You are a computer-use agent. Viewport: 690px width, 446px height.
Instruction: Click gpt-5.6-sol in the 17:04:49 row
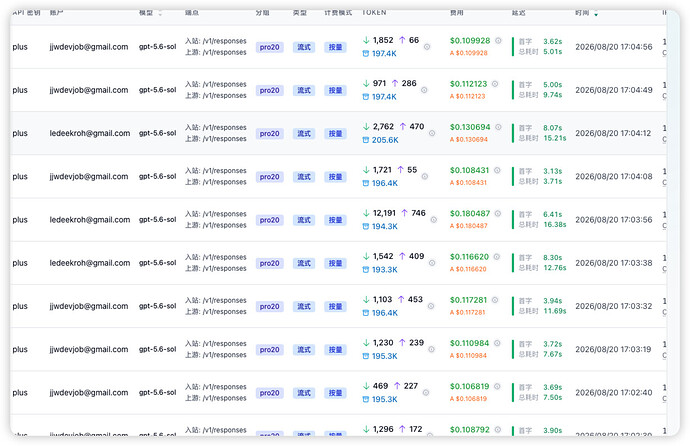[158, 90]
